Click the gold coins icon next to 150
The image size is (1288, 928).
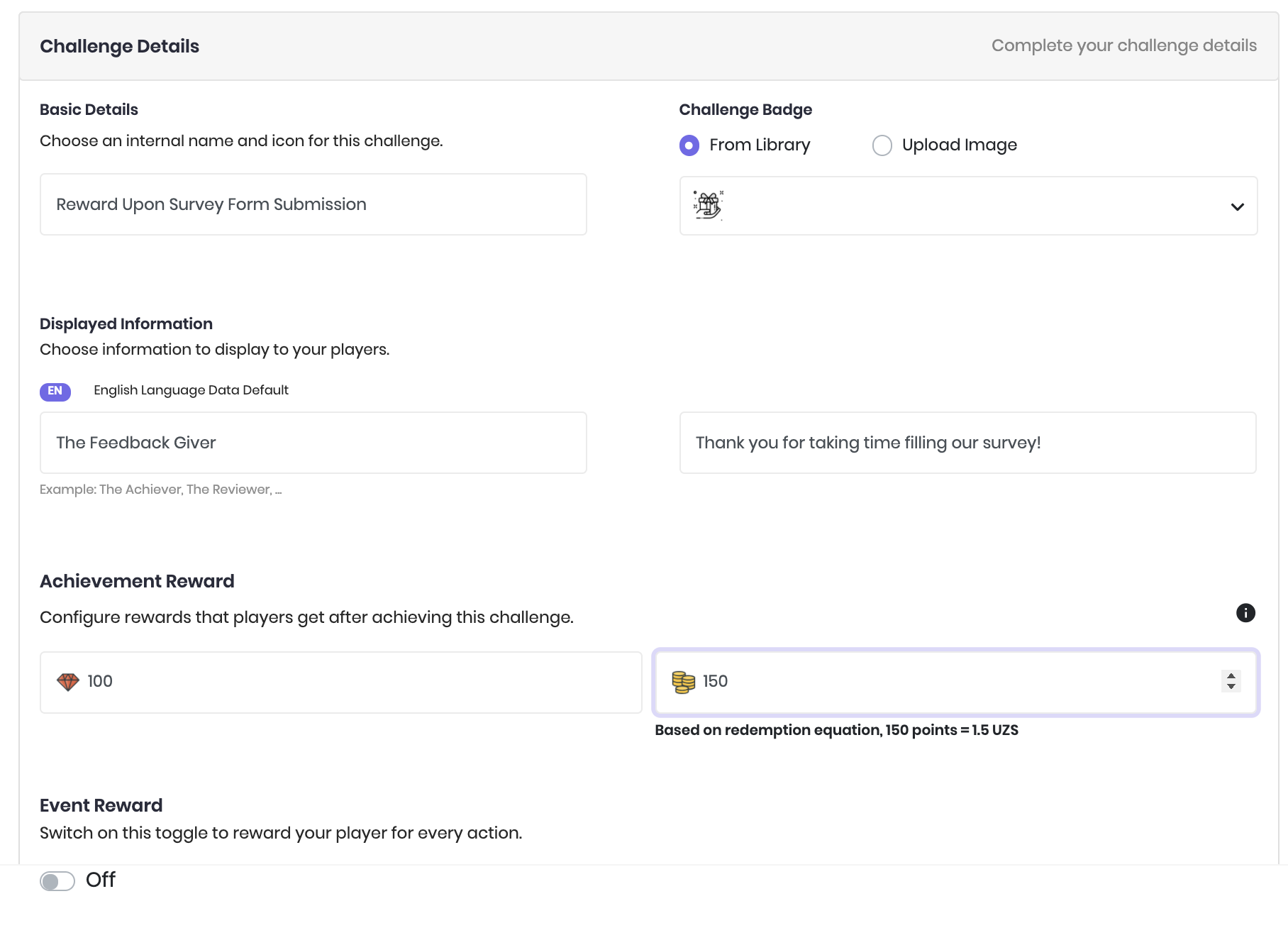(x=684, y=682)
